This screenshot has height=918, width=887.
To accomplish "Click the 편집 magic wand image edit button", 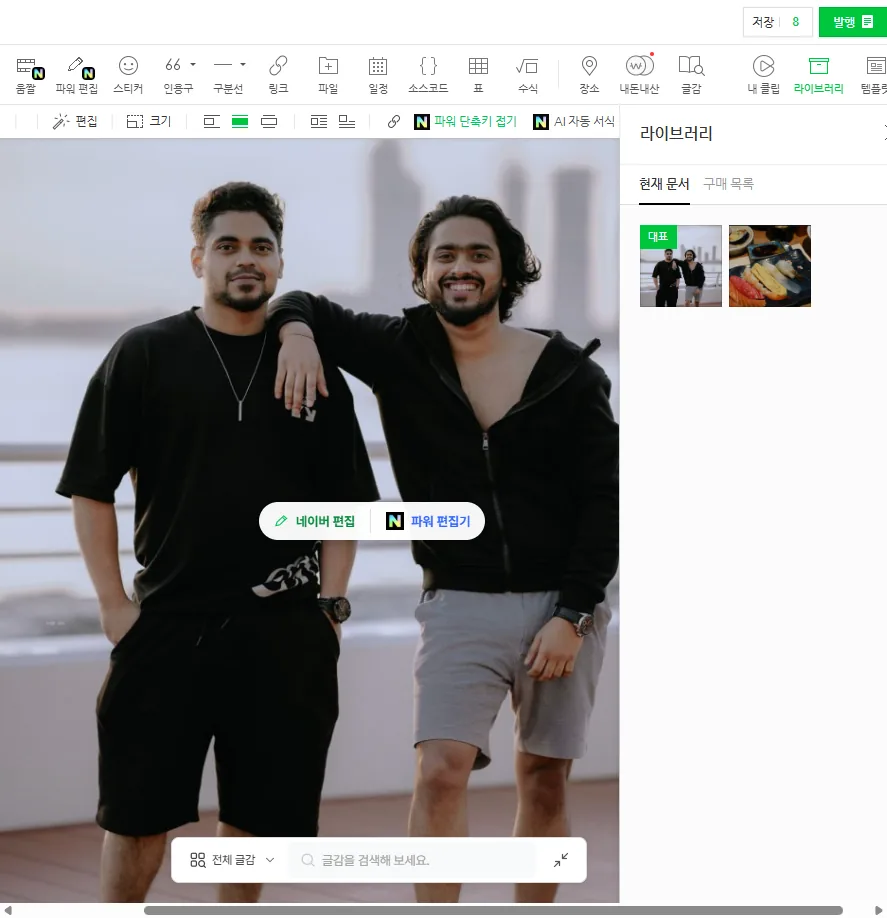I will [75, 121].
